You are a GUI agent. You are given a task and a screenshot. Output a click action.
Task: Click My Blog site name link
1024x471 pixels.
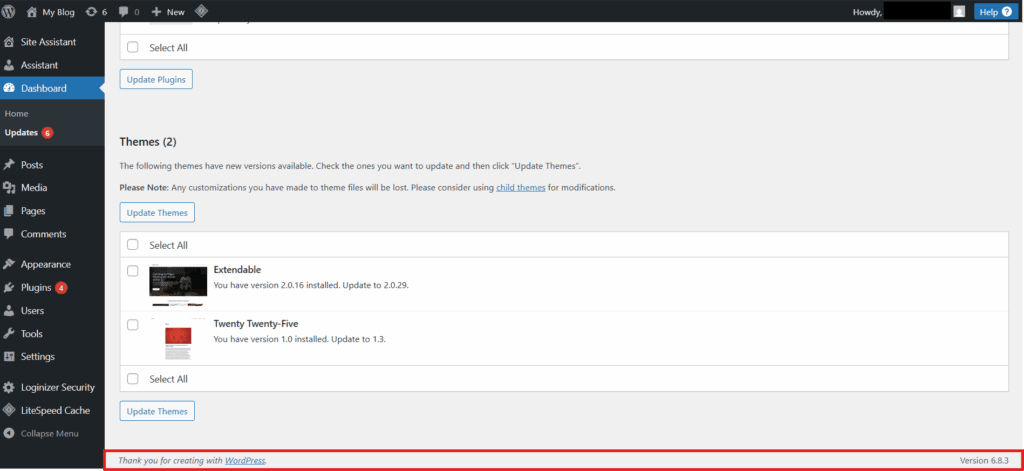58,12
